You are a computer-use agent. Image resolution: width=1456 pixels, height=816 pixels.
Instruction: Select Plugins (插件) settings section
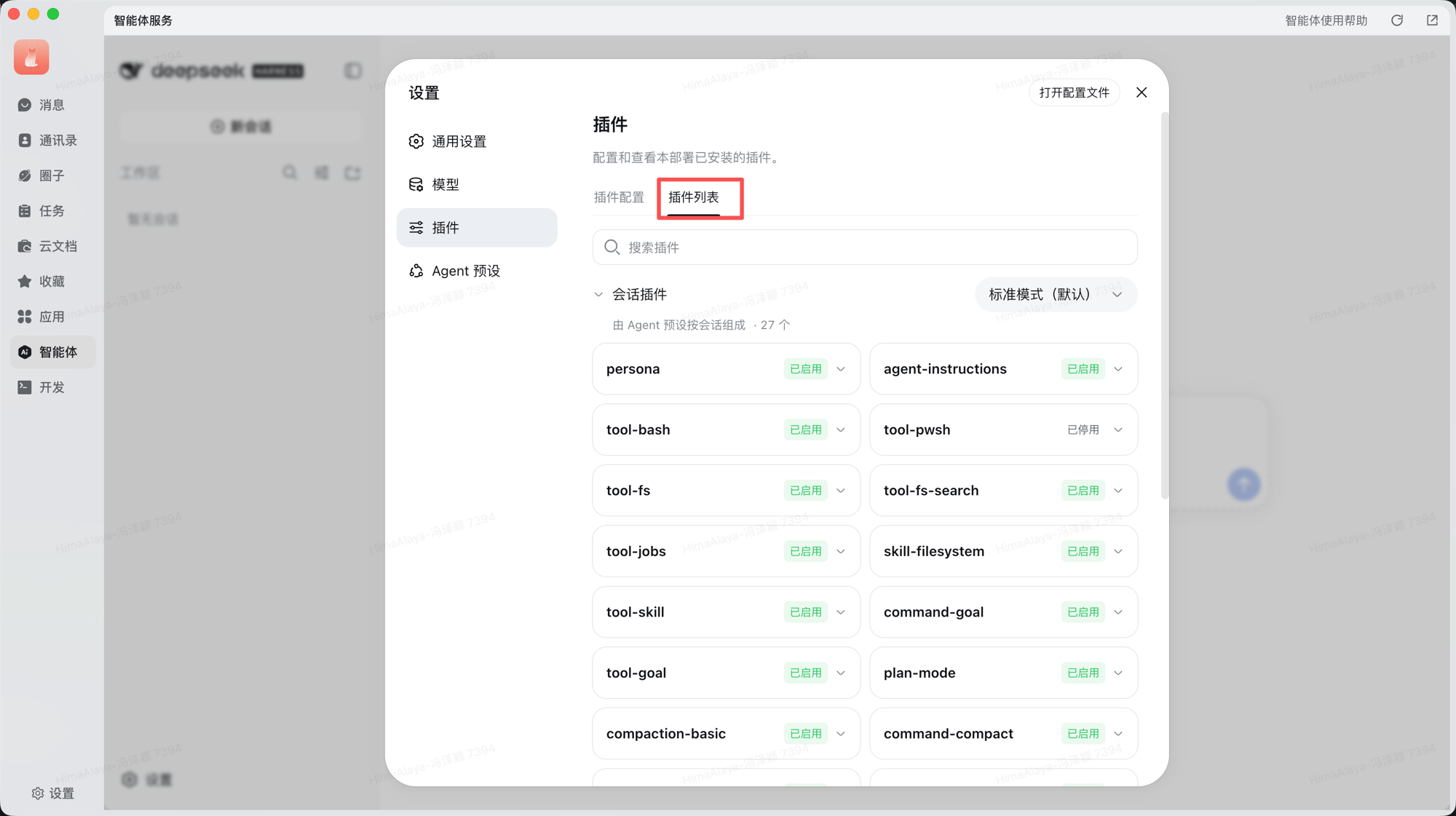click(477, 228)
